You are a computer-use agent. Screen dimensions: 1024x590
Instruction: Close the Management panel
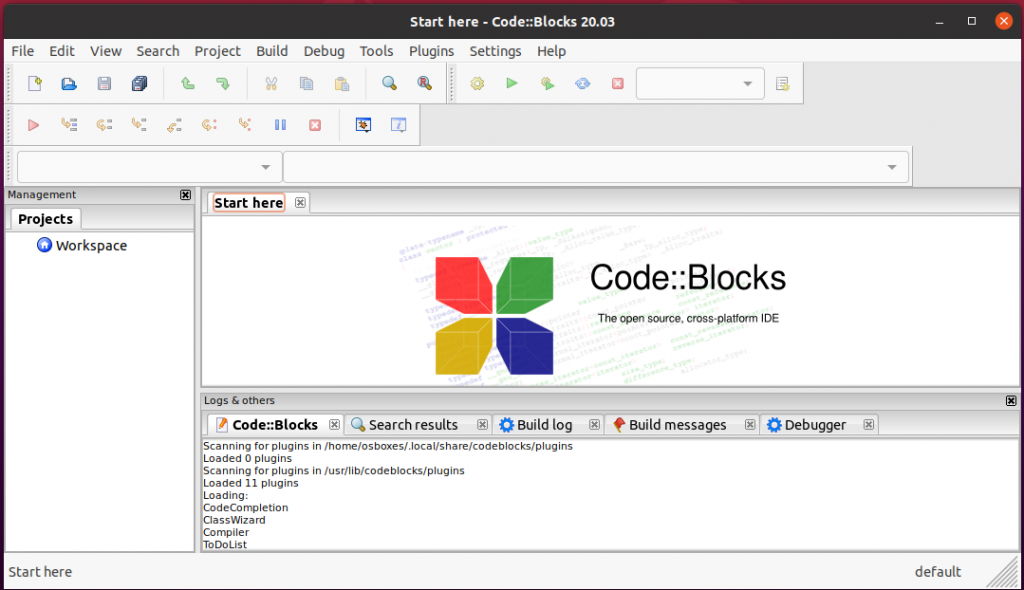(x=185, y=195)
